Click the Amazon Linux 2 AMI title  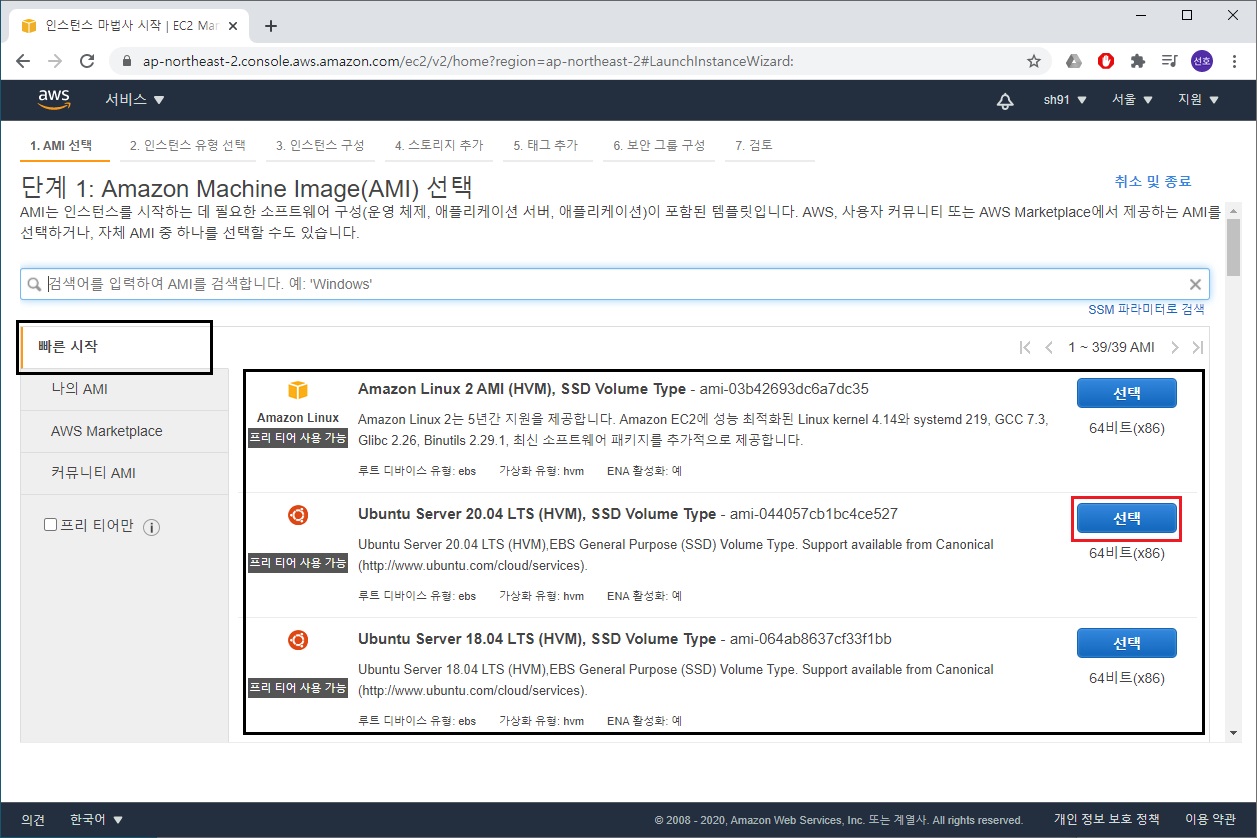(x=521, y=389)
